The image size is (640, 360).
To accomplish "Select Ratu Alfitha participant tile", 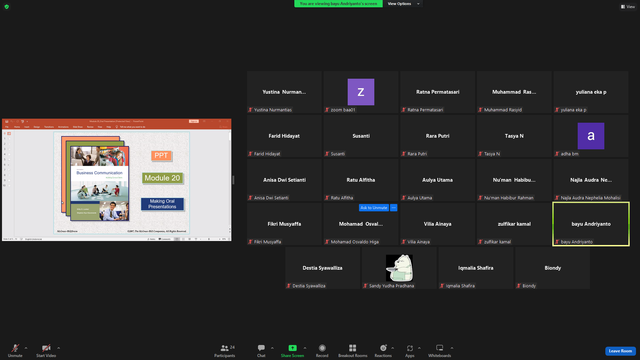I will [361, 180].
